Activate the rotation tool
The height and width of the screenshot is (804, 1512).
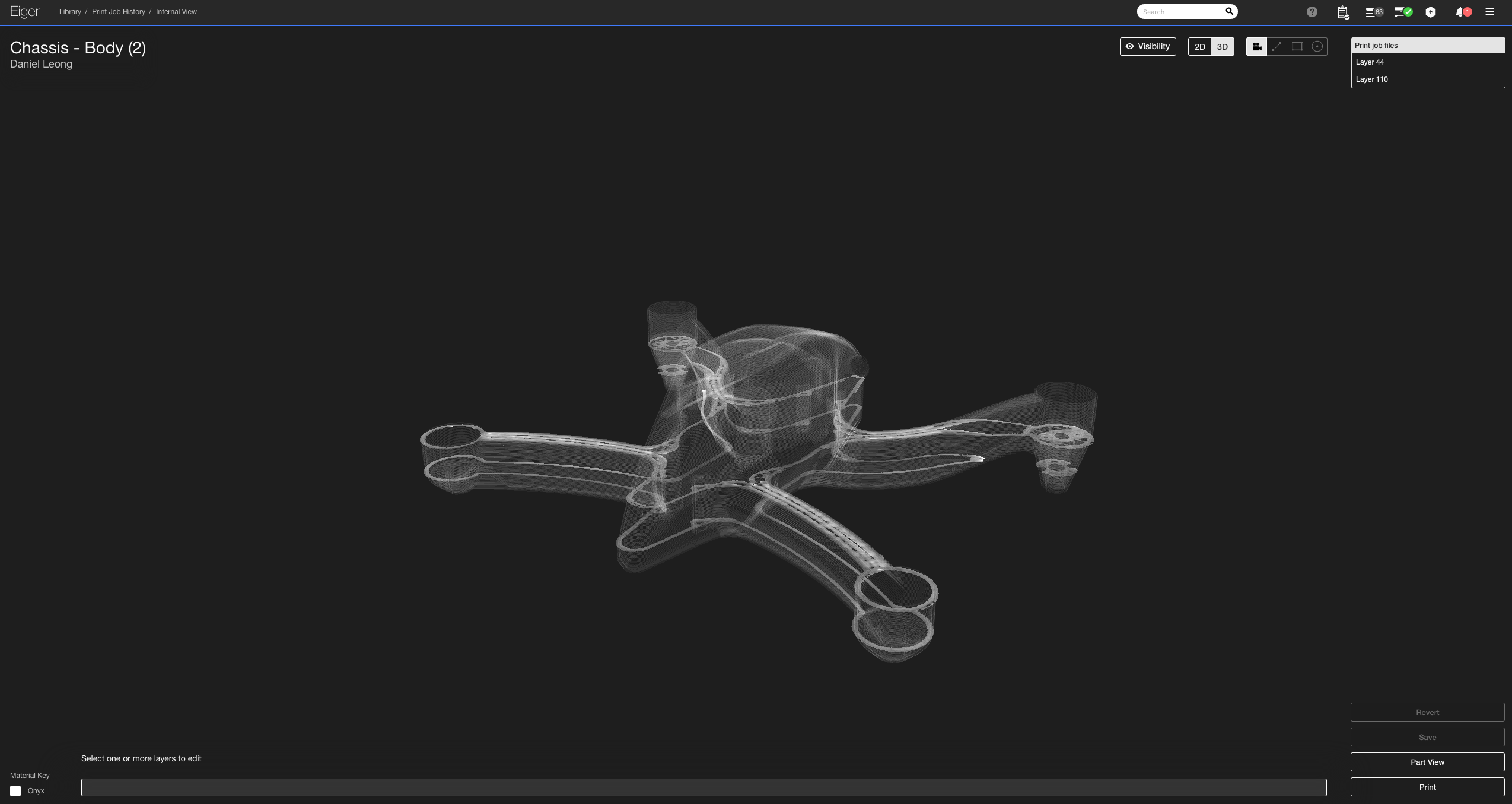click(x=1317, y=46)
